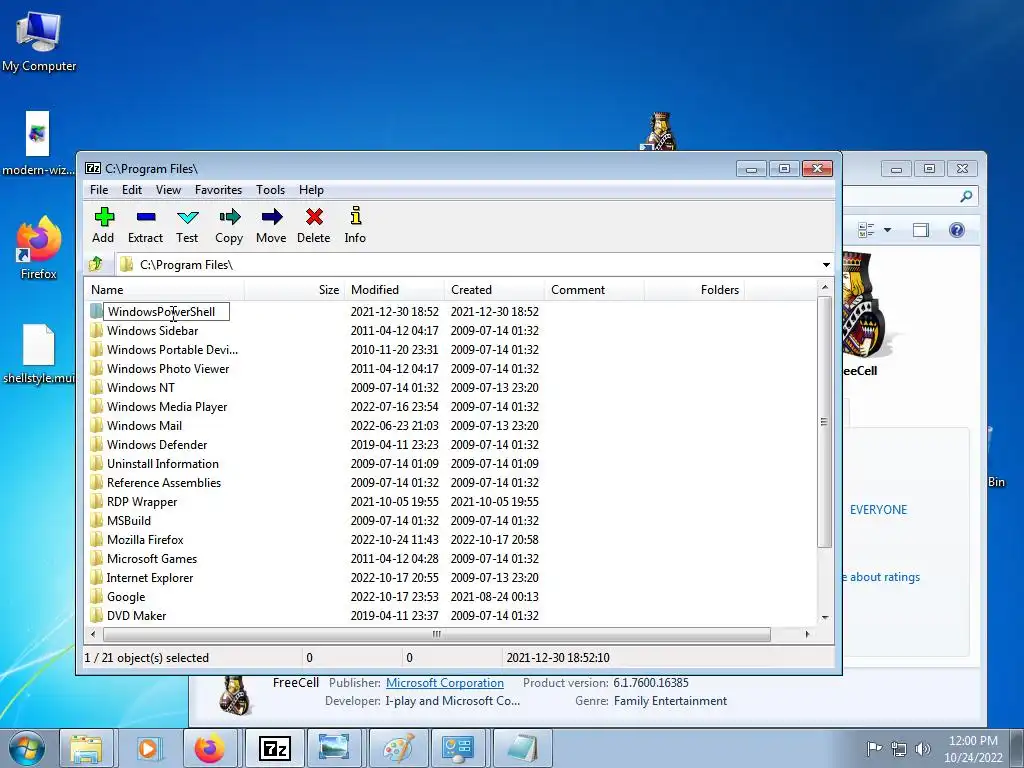
Task: Open the view options dropdown in Games window
Action: pyautogui.click(x=888, y=230)
